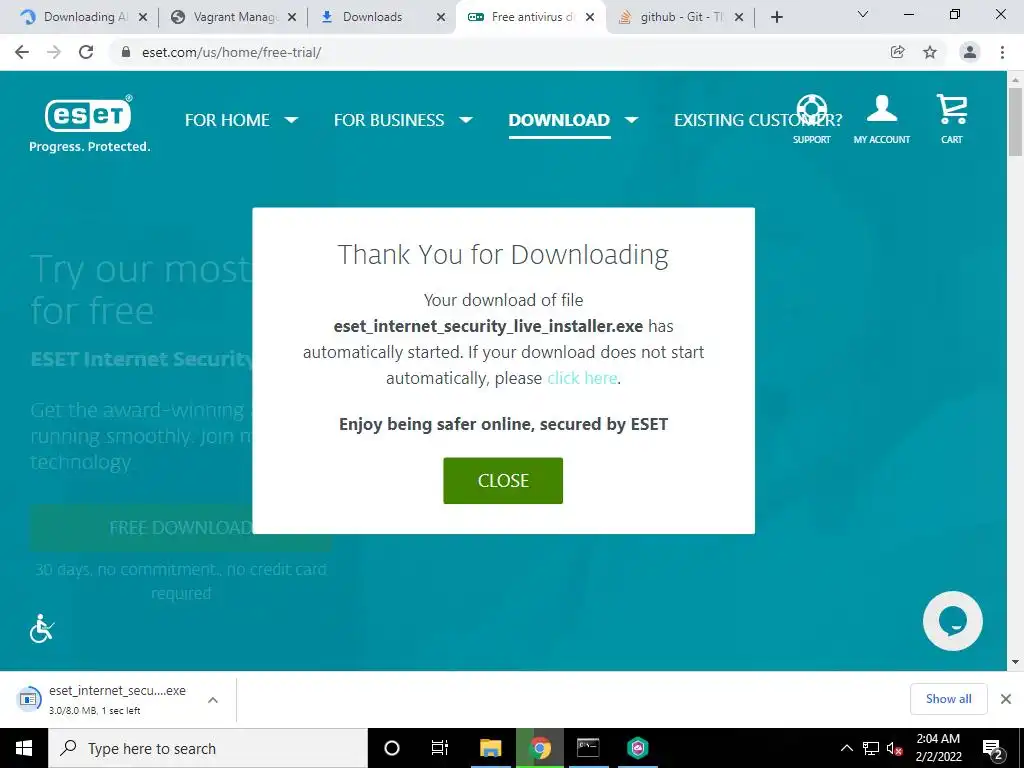Click the Chrome taskbar icon
The image size is (1024, 768).
point(540,748)
